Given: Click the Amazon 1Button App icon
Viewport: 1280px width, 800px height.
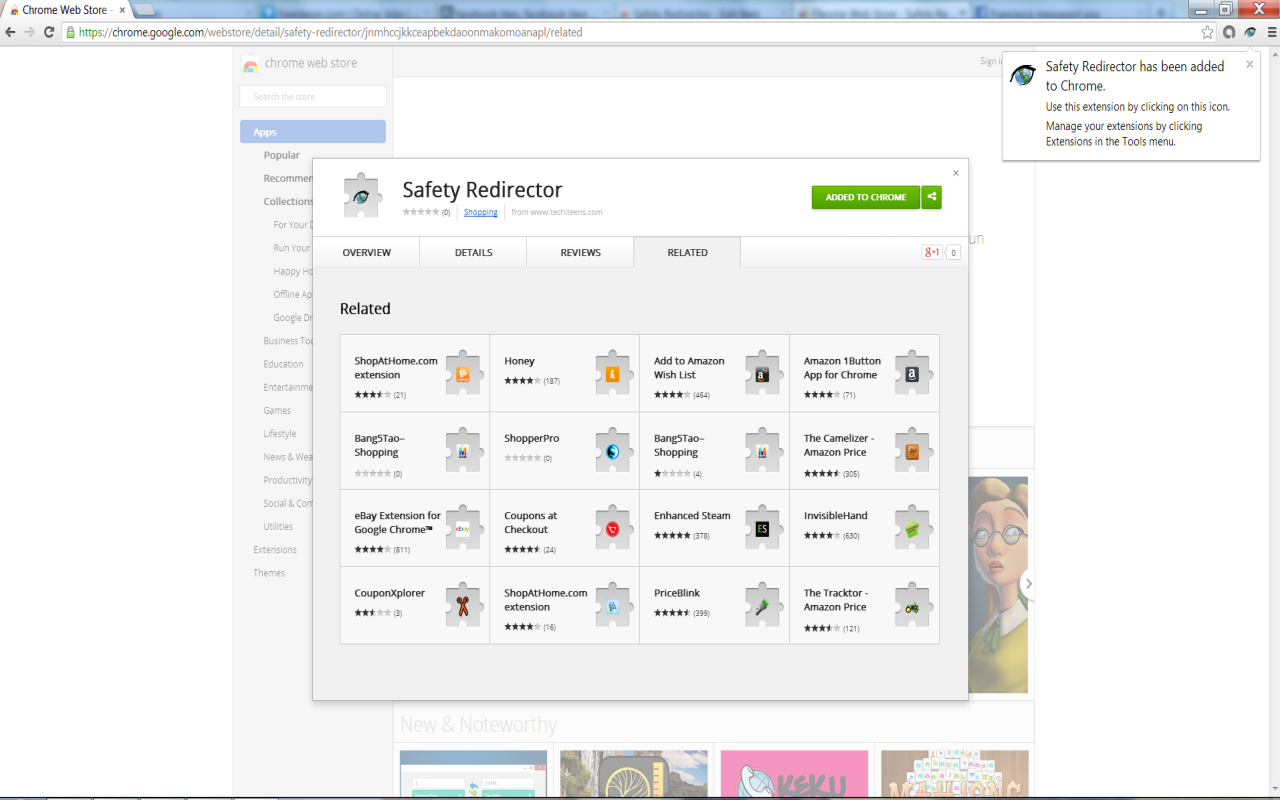Looking at the screenshot, I should click(912, 373).
